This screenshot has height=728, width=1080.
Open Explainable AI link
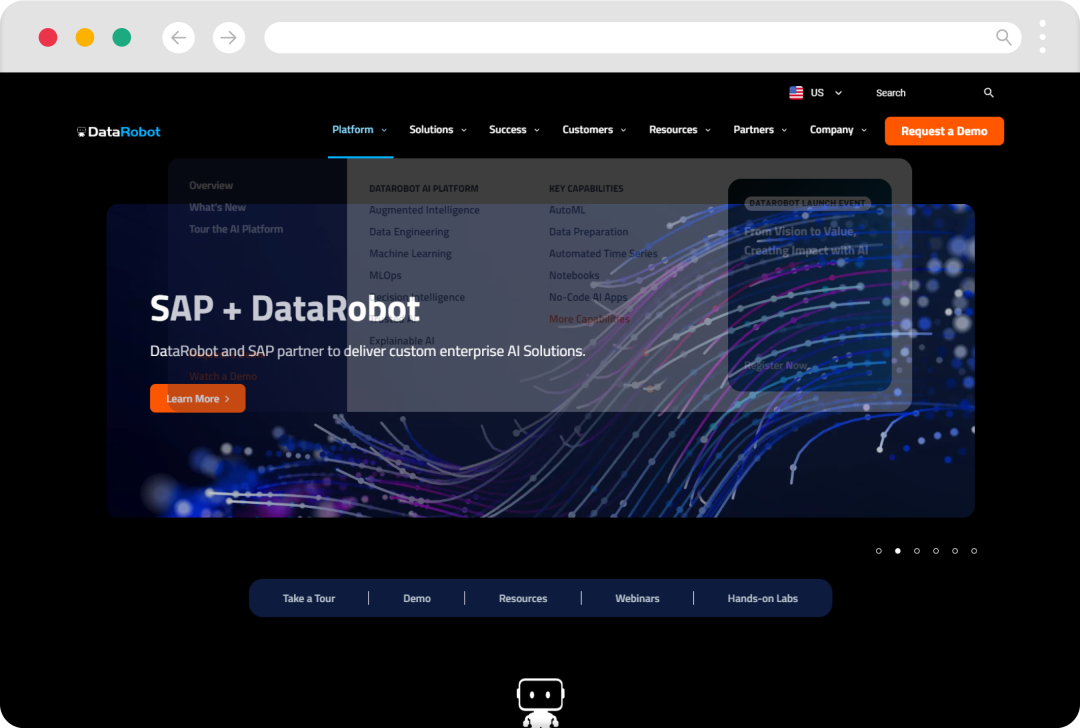402,341
